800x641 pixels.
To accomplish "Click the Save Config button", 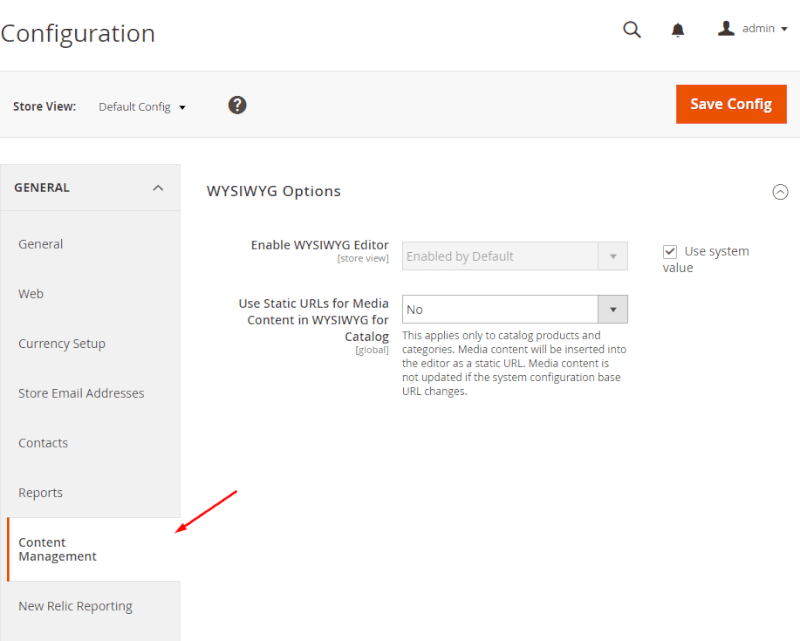I will [x=731, y=104].
